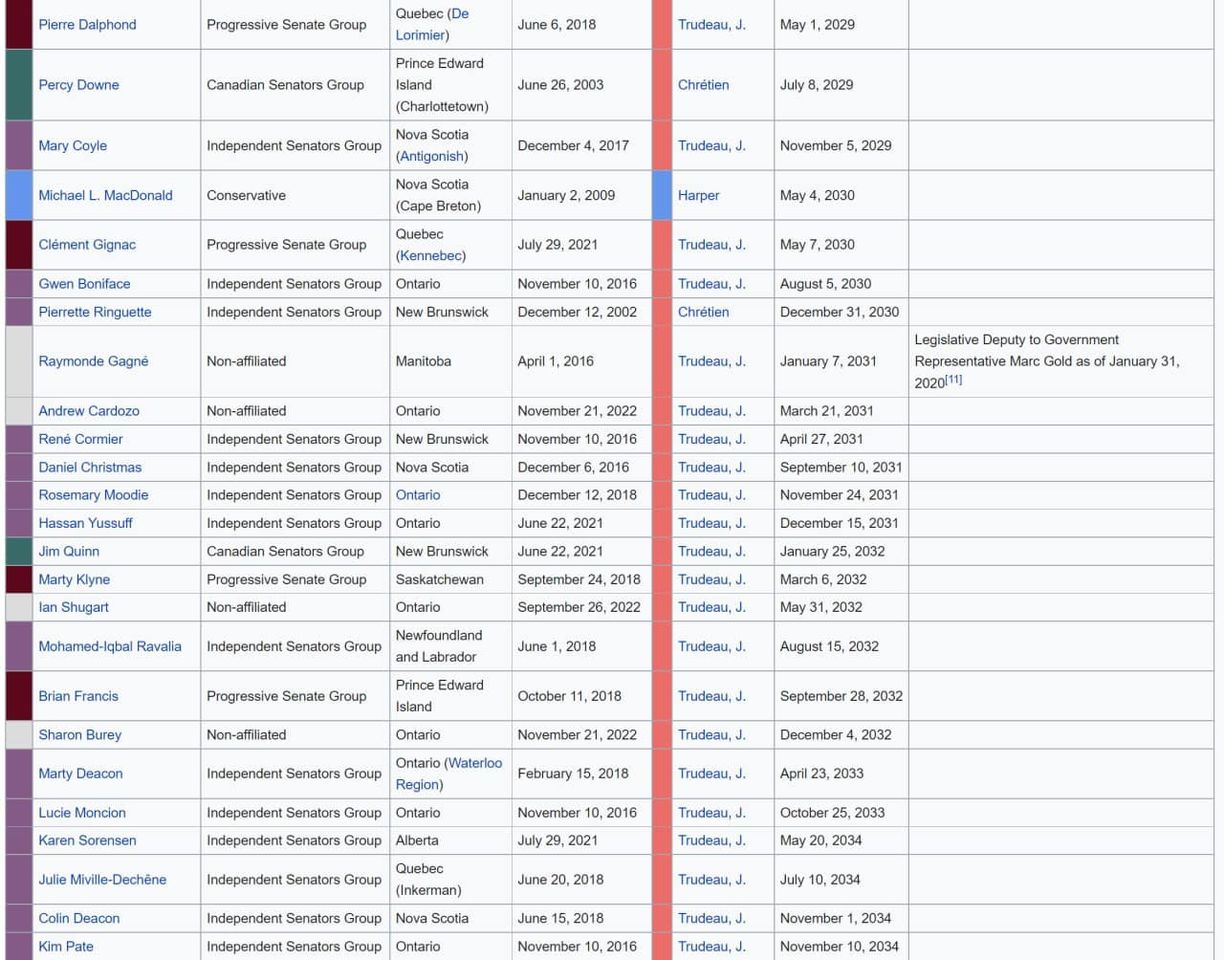1224x960 pixels.
Task: Visit the Julie Miville-Dechêne article
Action: click(x=102, y=879)
